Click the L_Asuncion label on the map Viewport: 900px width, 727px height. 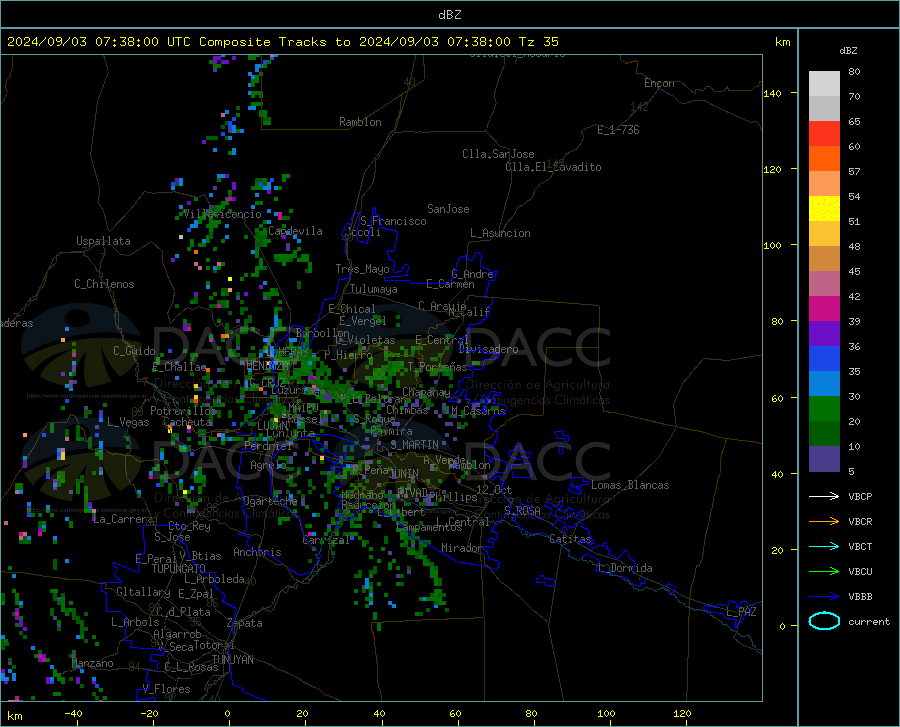(500, 233)
